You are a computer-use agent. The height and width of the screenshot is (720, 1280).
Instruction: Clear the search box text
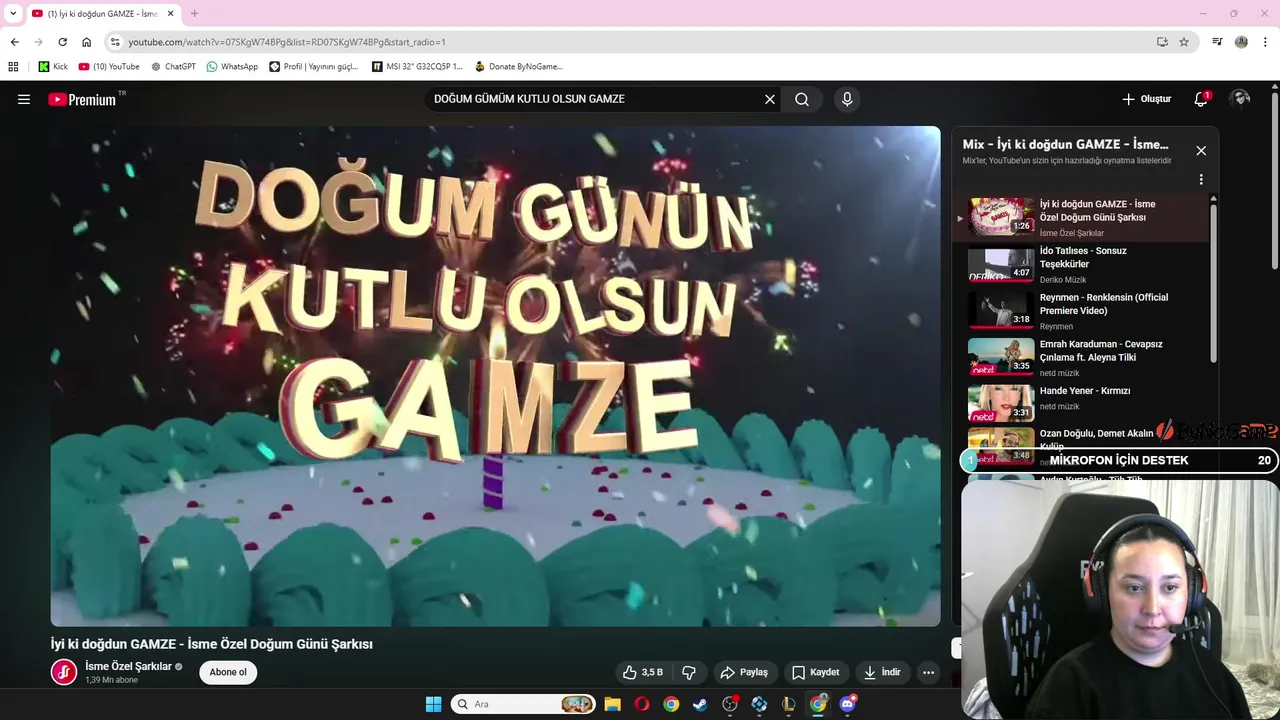pyautogui.click(x=770, y=99)
